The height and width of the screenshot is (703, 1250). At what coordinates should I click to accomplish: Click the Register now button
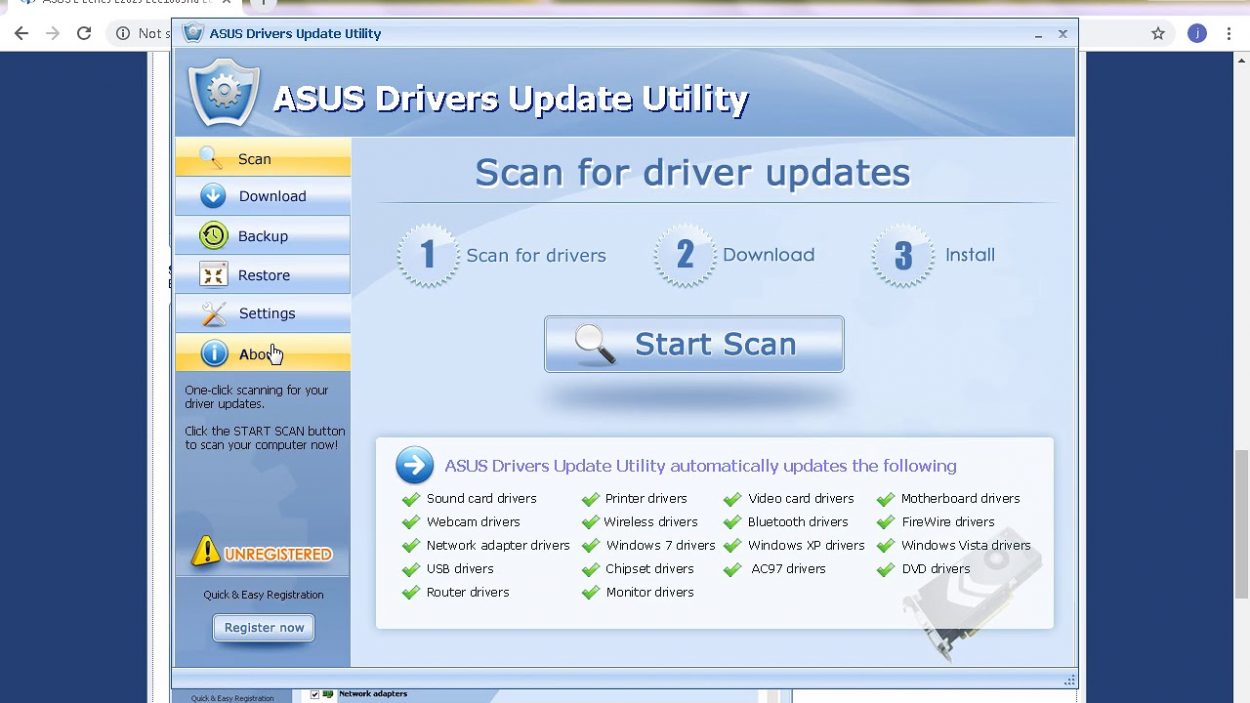264,628
